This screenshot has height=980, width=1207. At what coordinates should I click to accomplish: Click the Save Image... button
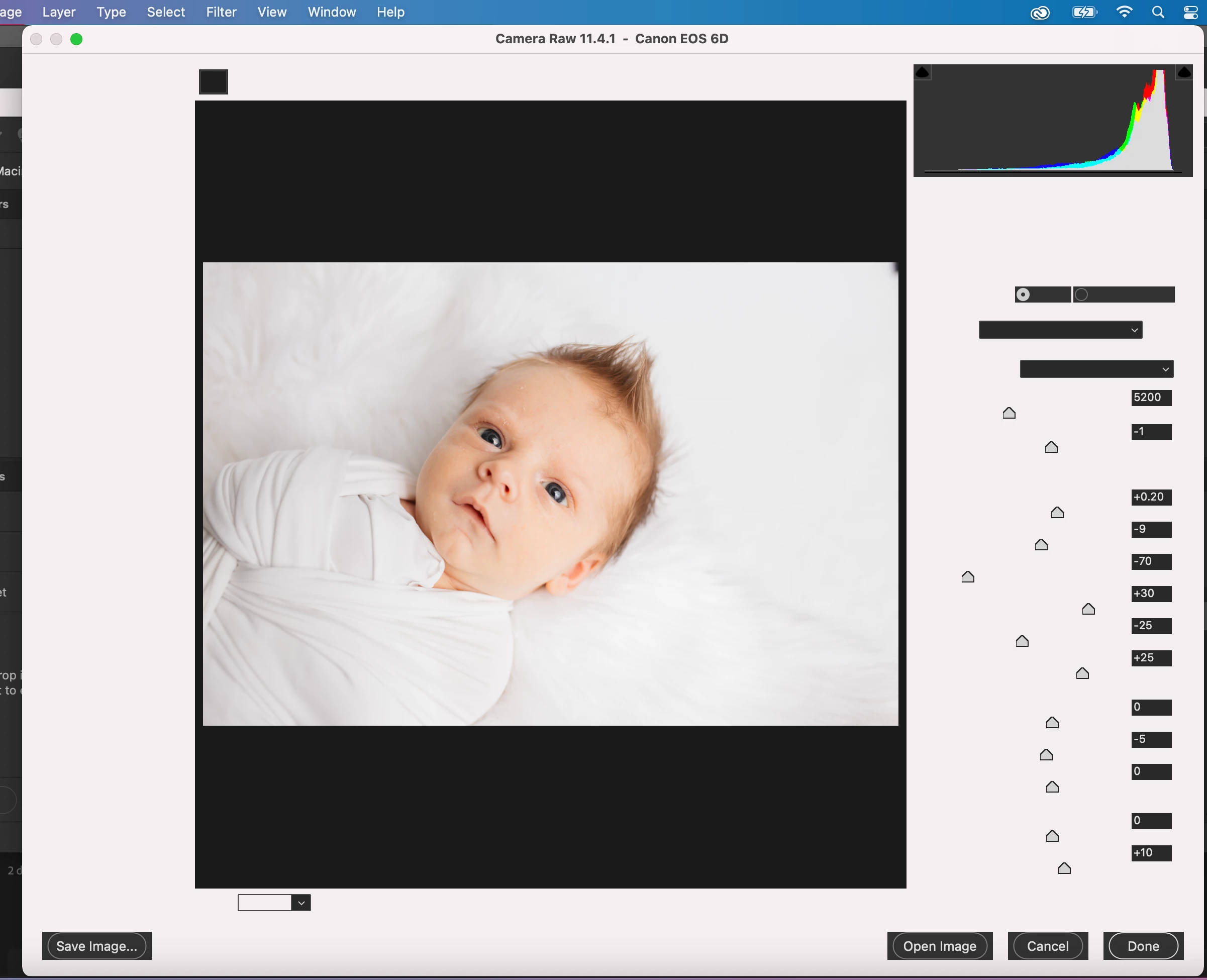(x=96, y=946)
